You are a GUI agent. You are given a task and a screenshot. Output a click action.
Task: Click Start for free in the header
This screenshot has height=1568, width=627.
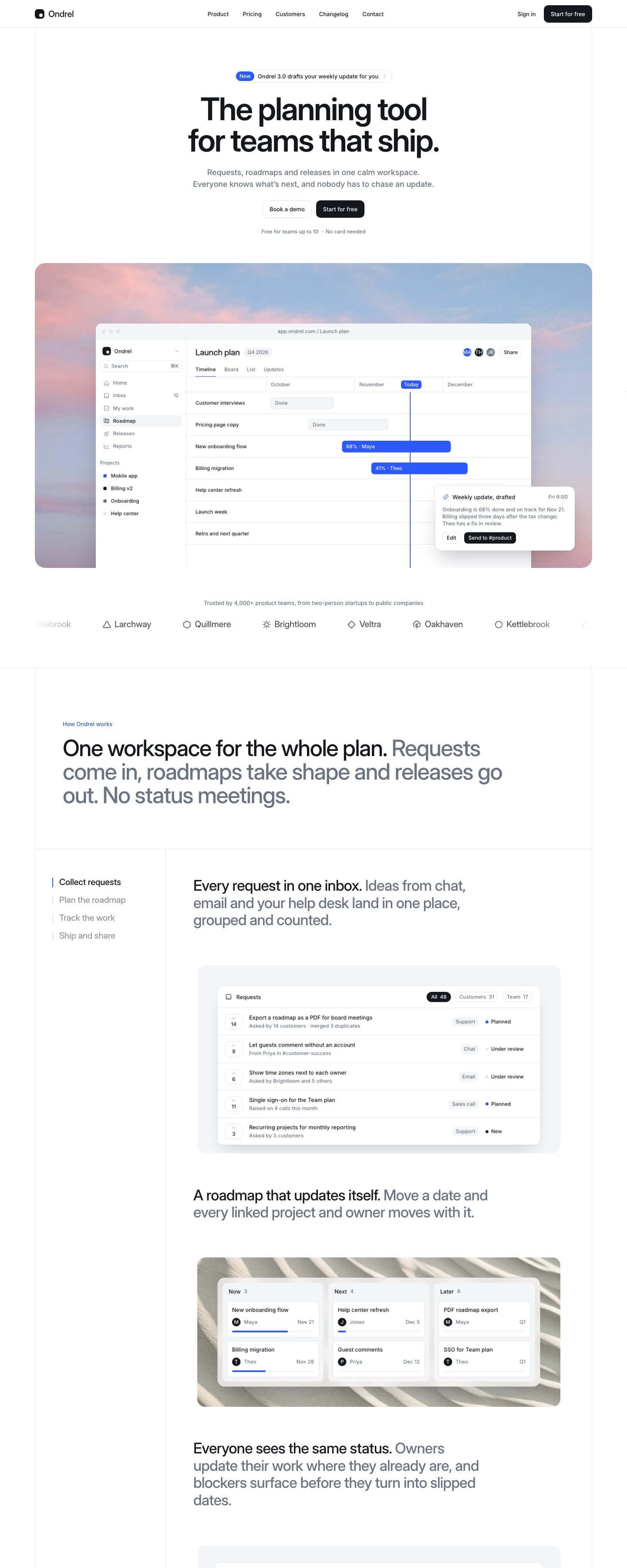point(567,14)
